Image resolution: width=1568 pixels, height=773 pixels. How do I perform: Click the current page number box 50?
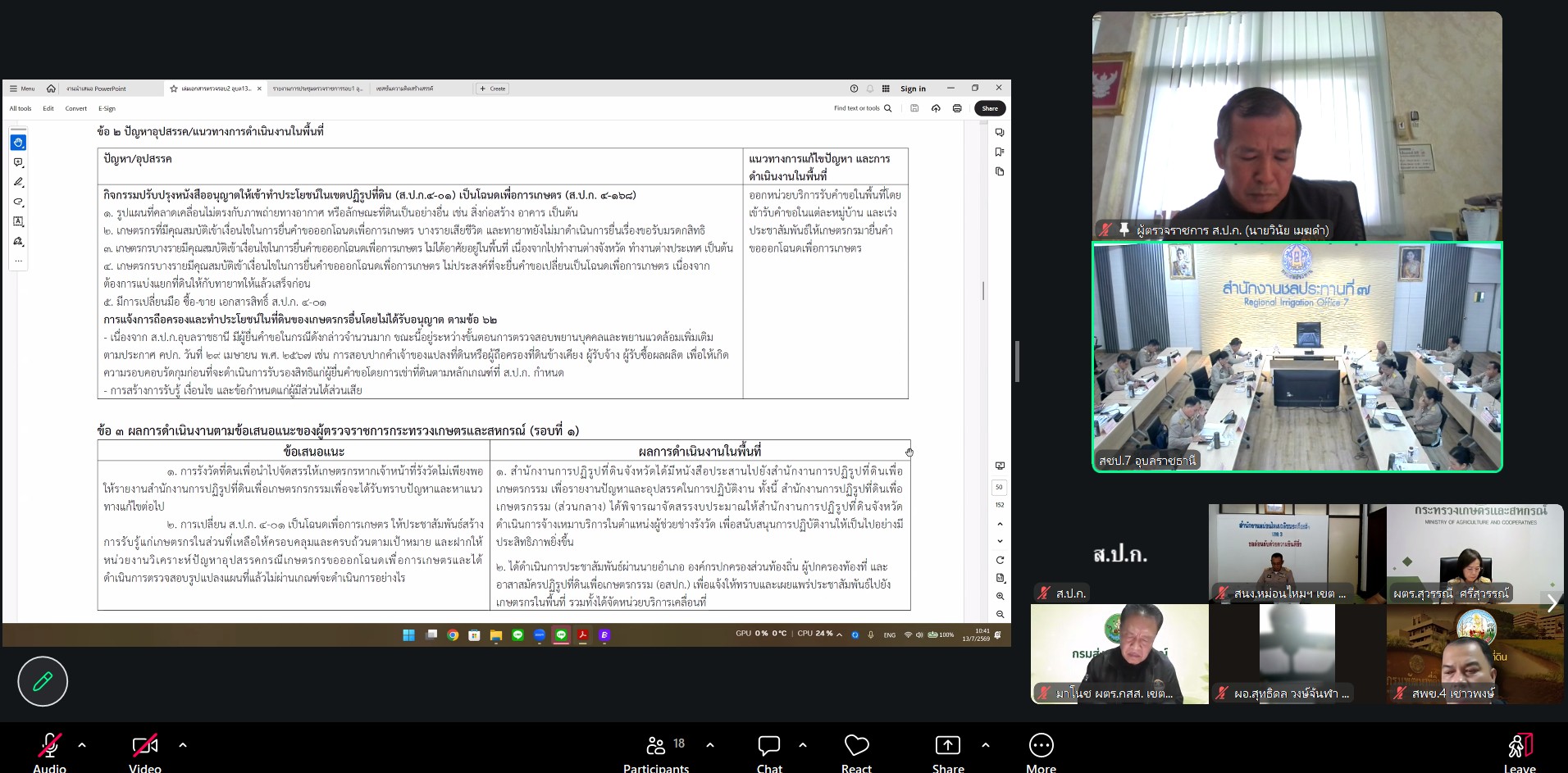click(999, 487)
